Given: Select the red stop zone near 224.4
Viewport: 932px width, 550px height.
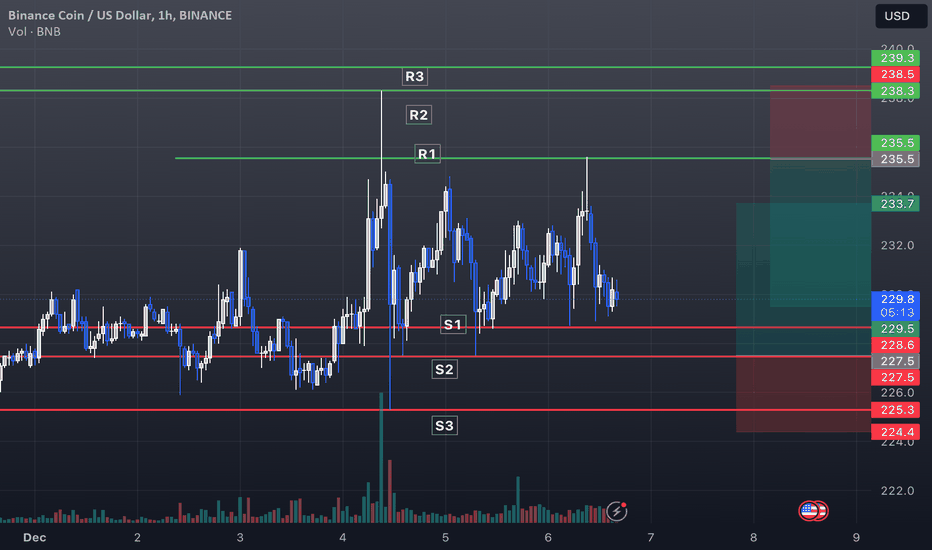Looking at the screenshot, I should click(x=804, y=394).
